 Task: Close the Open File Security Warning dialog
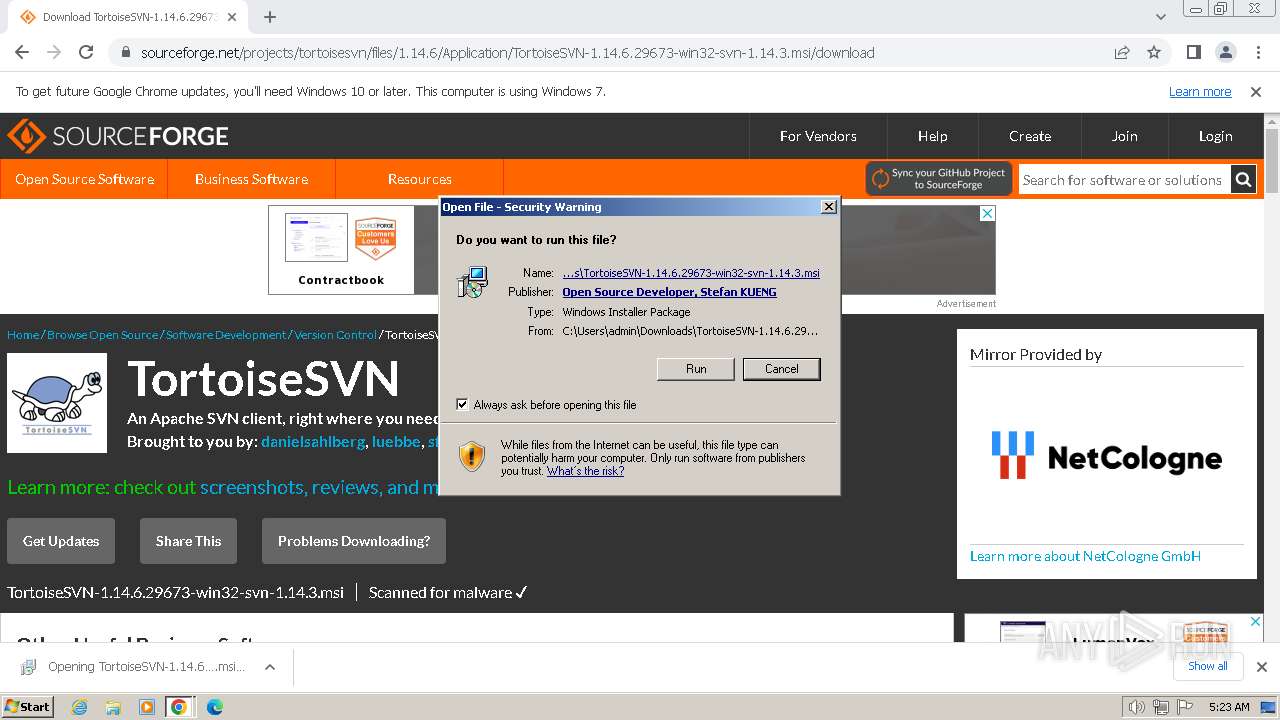828,207
